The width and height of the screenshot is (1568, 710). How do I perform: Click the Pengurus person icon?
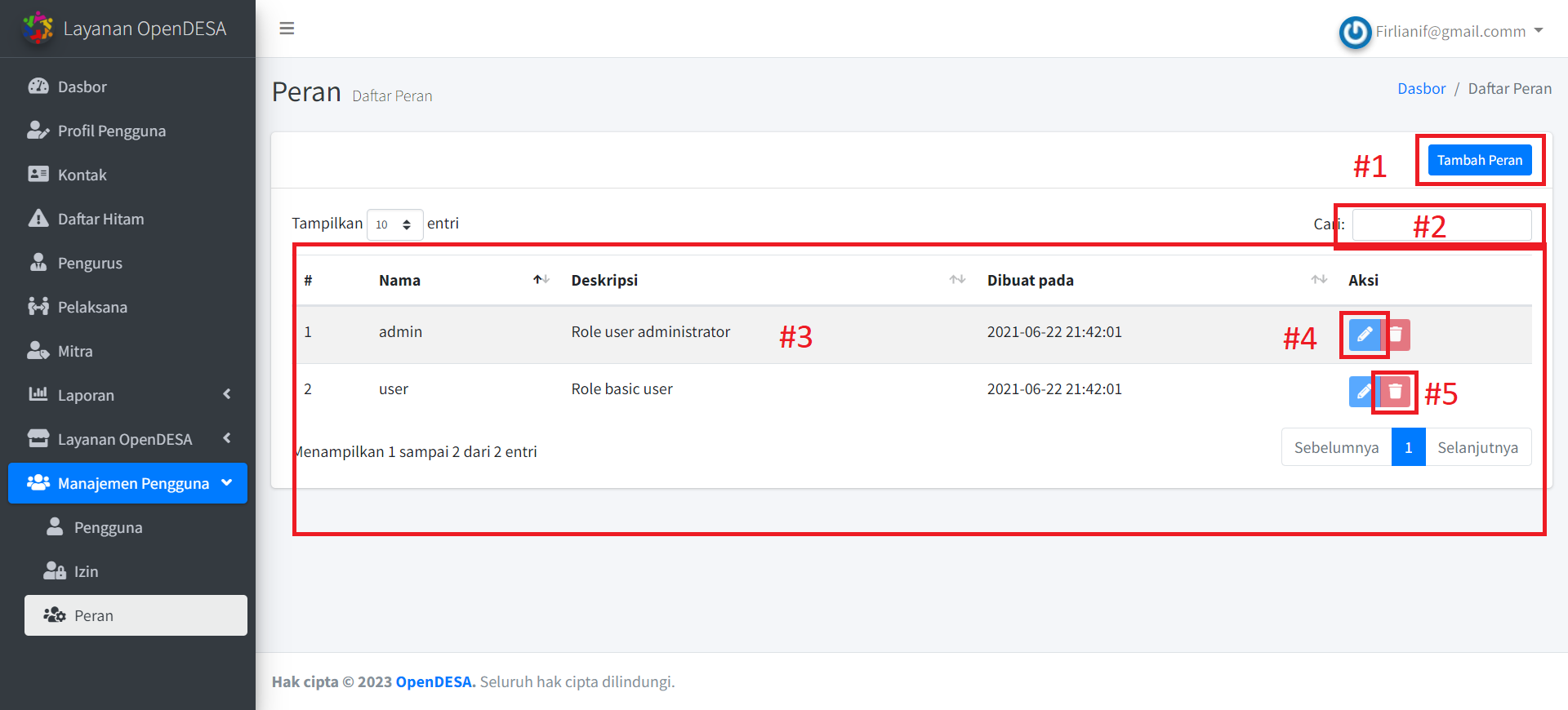pos(38,262)
